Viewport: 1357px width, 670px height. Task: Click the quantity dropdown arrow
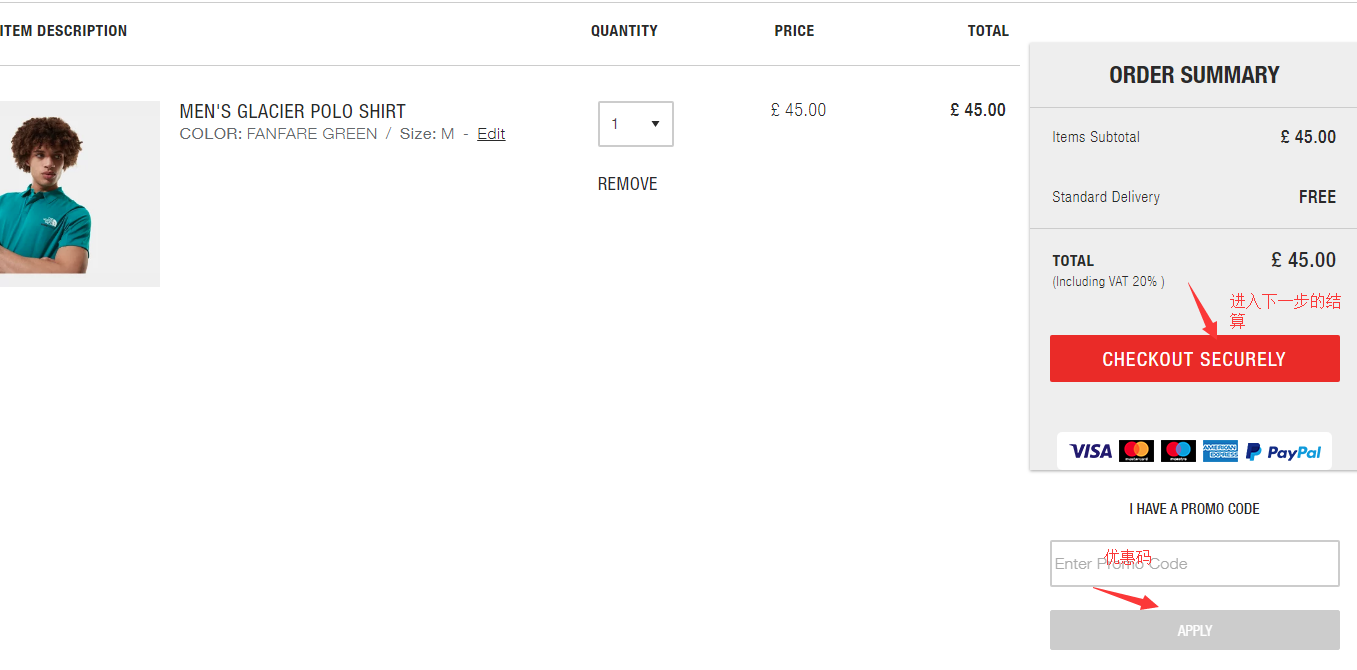(x=655, y=124)
